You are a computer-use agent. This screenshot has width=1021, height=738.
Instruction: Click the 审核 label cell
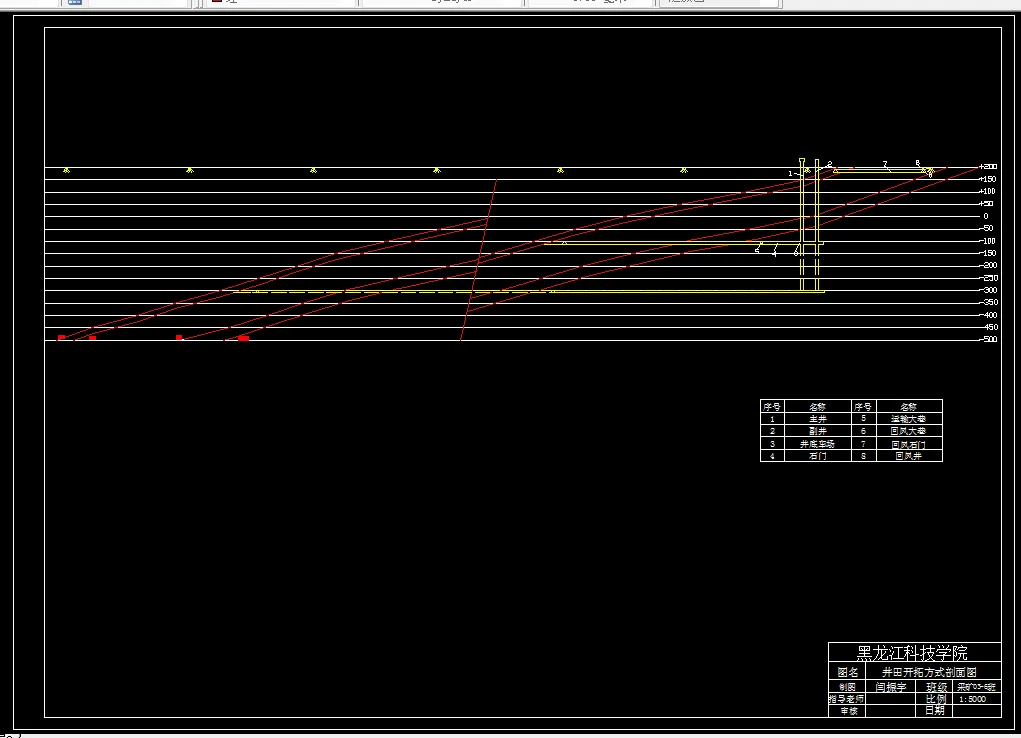click(848, 711)
